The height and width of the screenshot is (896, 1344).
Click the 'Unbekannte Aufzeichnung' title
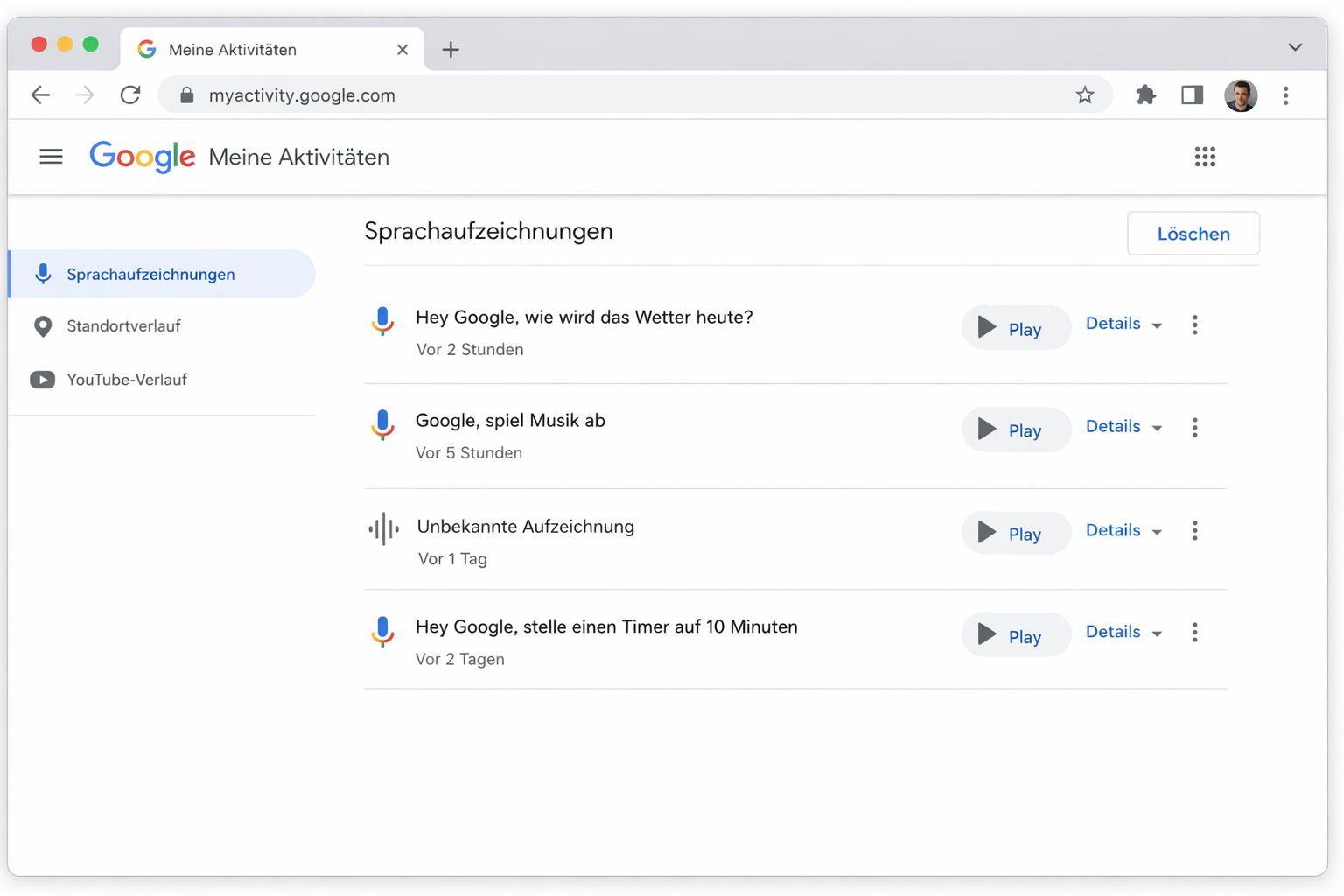click(526, 527)
